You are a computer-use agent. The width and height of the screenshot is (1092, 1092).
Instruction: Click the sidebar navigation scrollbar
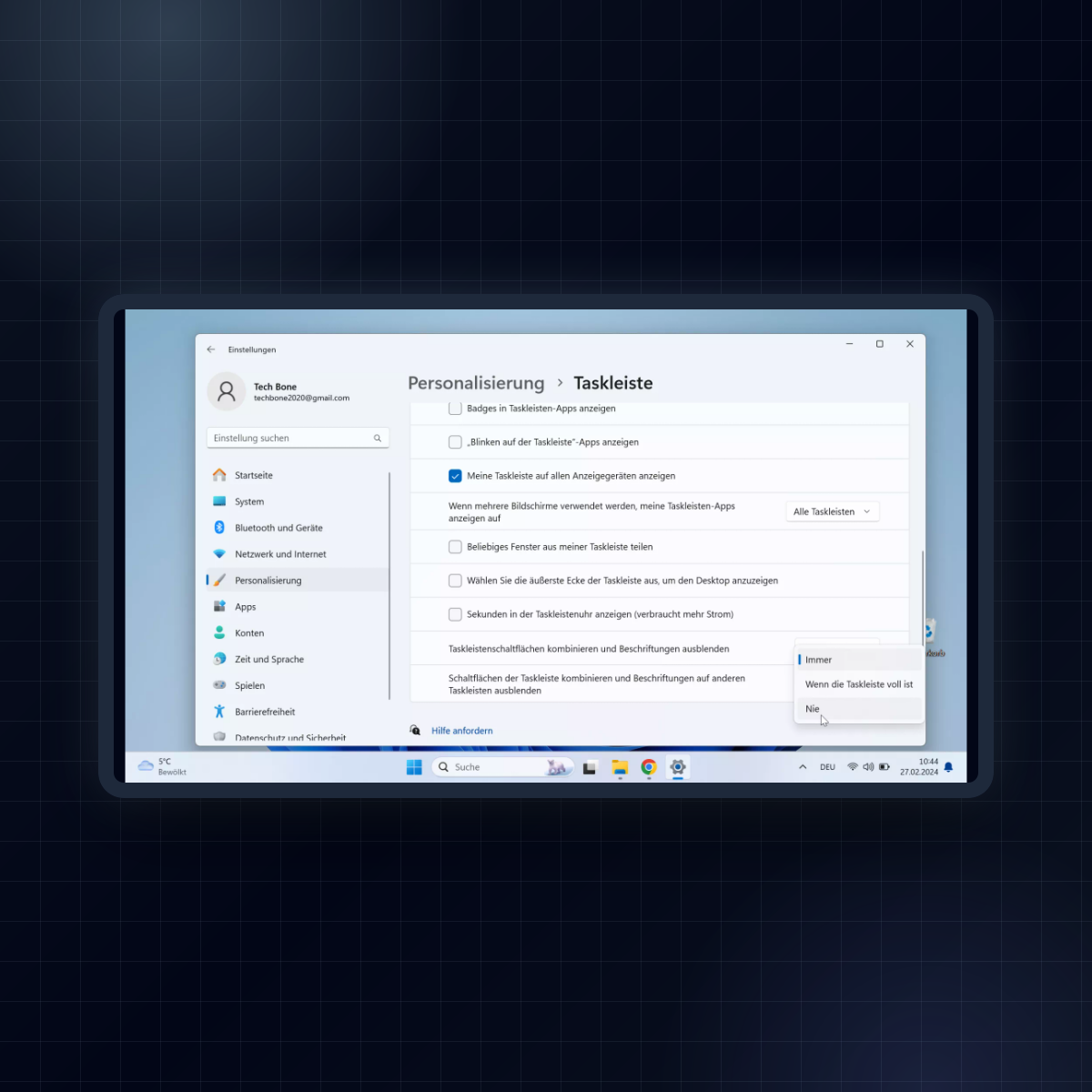(389, 586)
